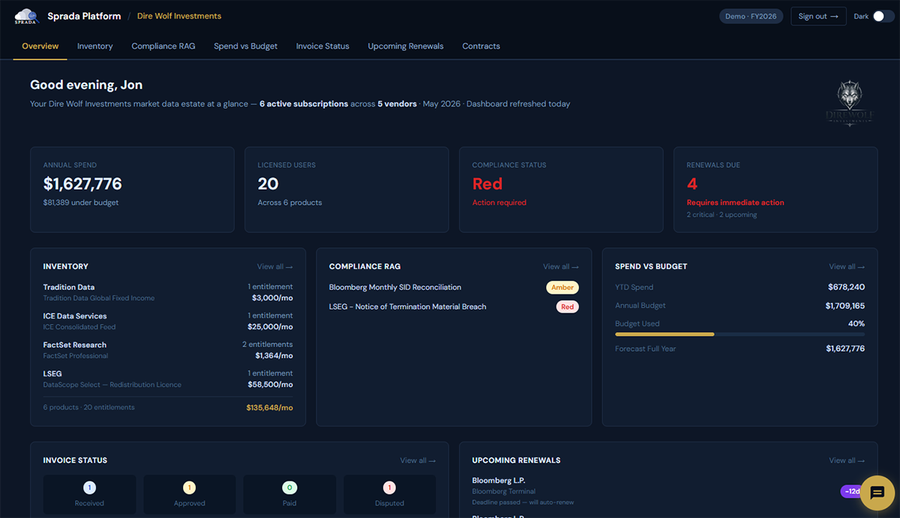900x518 pixels.
Task: Click the Dire Wolf Investments wolf logo
Action: point(849,103)
